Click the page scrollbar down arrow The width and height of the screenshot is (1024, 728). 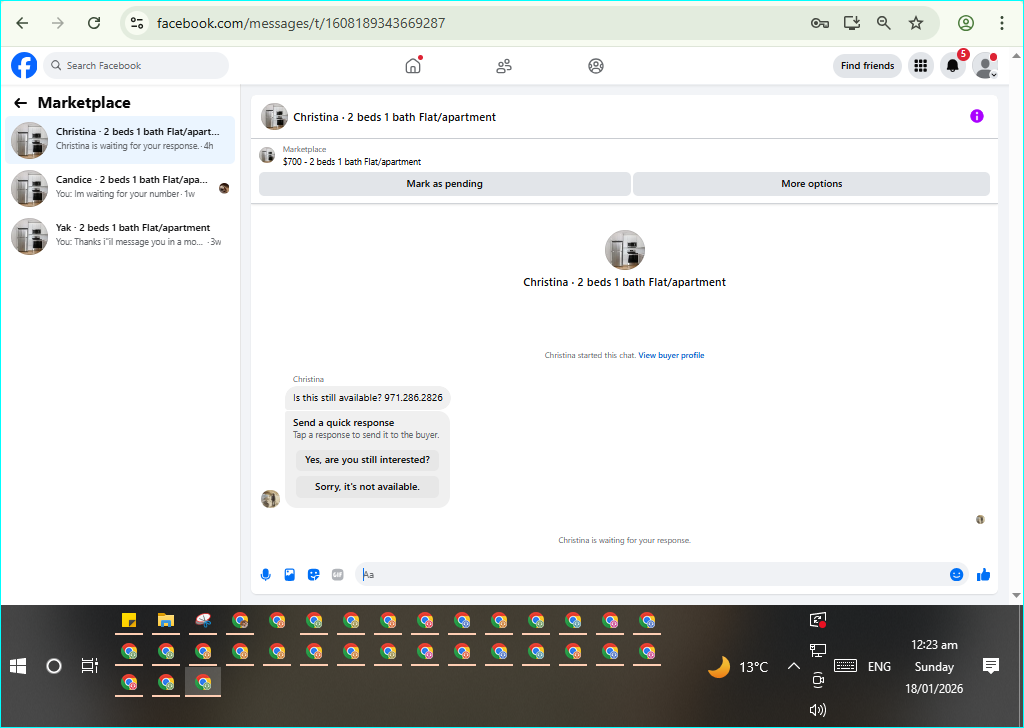coord(1016,595)
